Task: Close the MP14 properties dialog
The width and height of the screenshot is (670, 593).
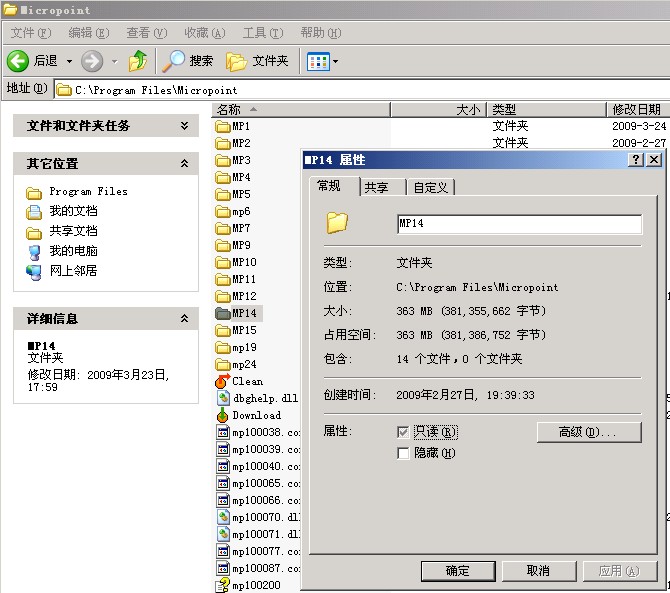Action: [x=654, y=160]
